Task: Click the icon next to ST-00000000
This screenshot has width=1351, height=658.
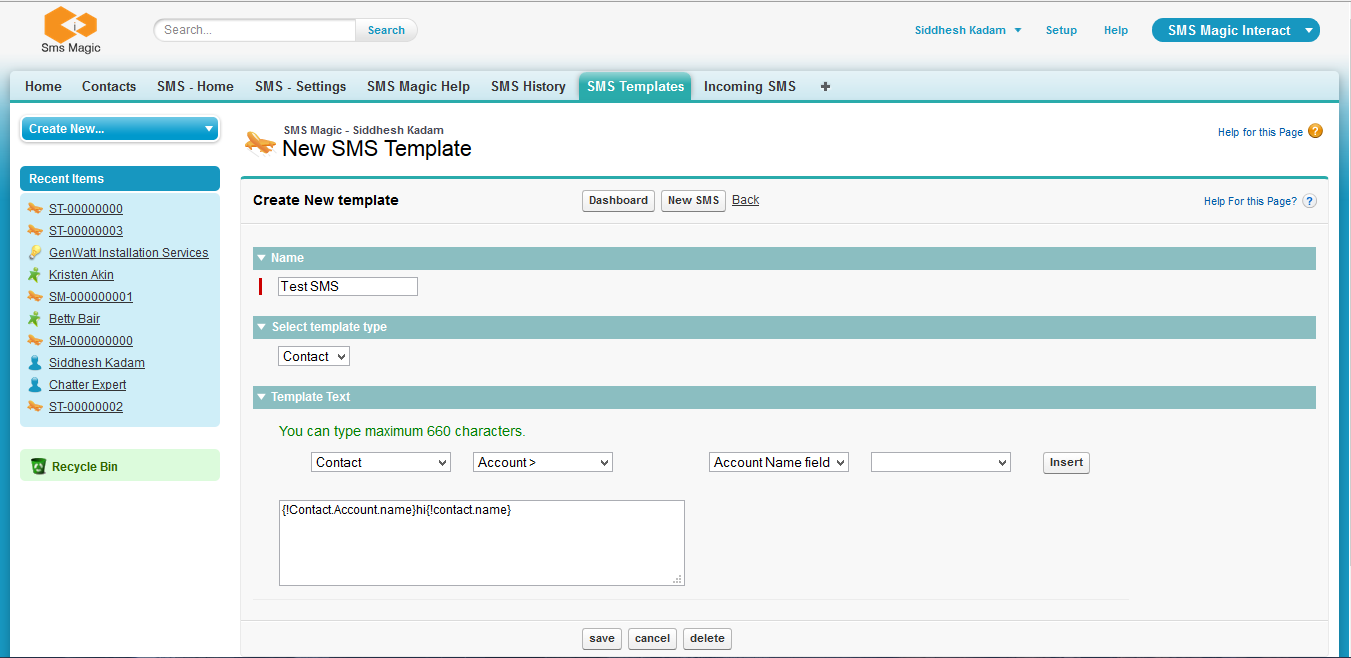Action: 35,209
